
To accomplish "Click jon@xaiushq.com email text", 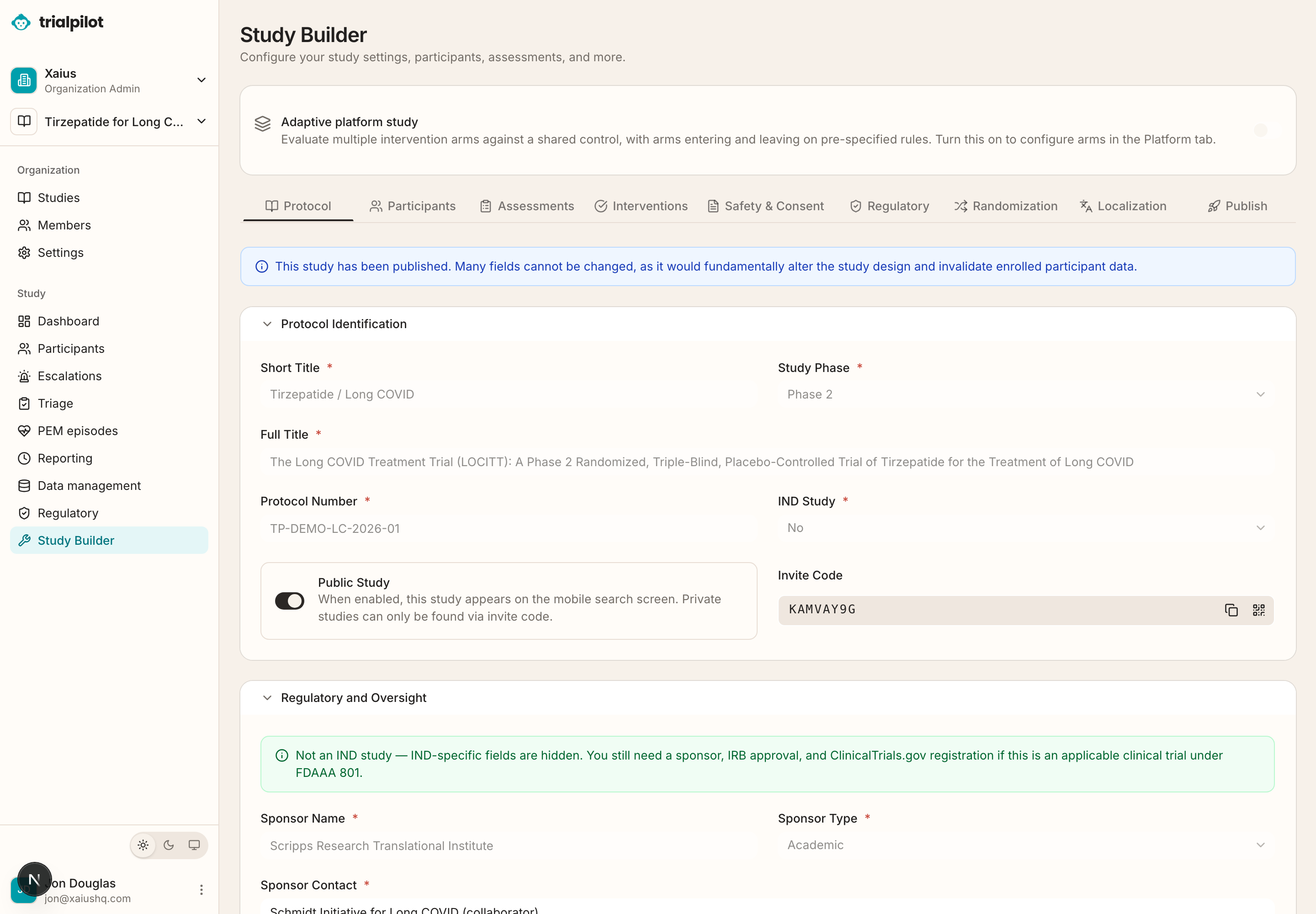I will (x=88, y=898).
